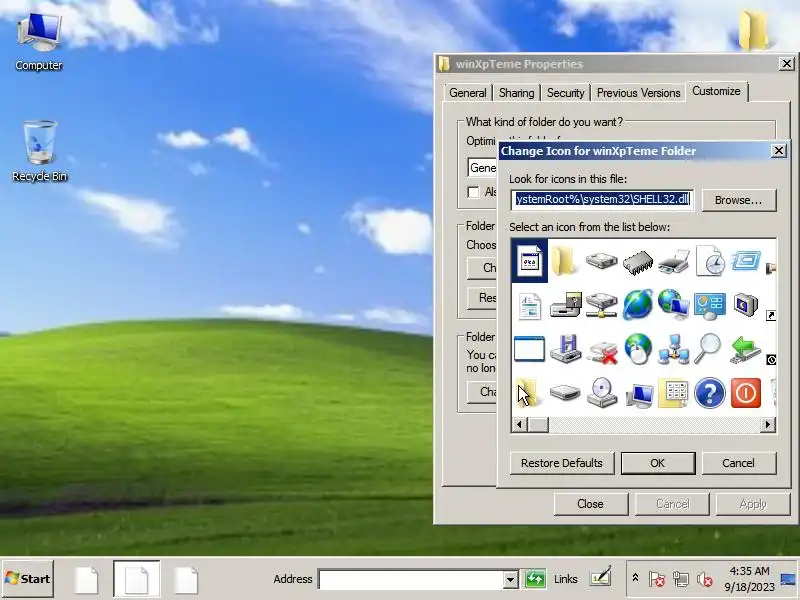Cancel the Change Icon dialog
The image size is (800, 600).
[738, 463]
